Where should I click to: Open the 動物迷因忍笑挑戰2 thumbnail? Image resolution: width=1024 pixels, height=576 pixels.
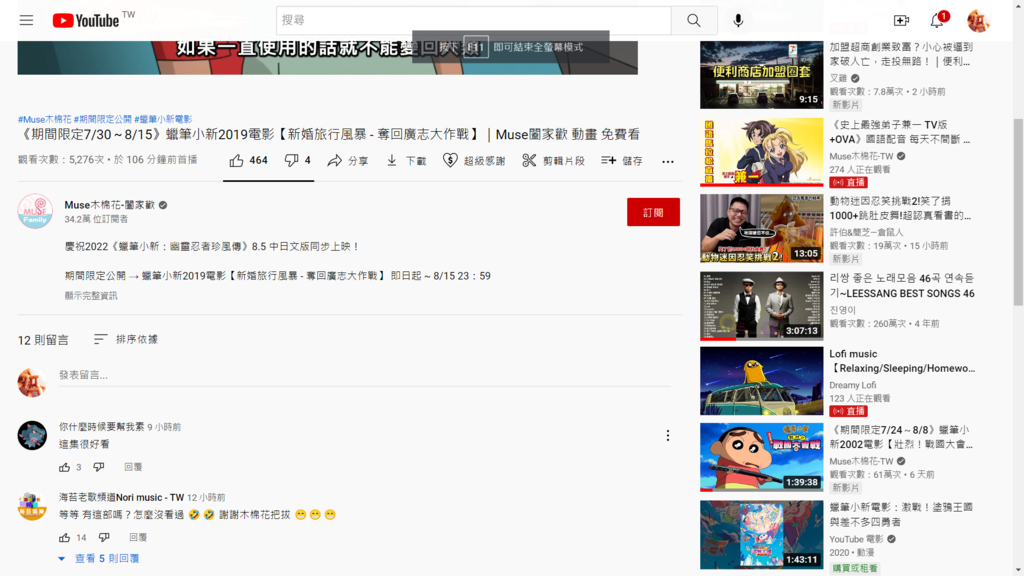point(761,229)
